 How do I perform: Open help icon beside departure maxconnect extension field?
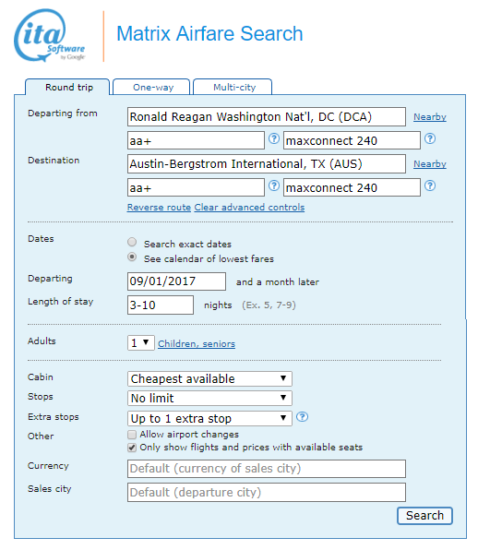[430, 139]
